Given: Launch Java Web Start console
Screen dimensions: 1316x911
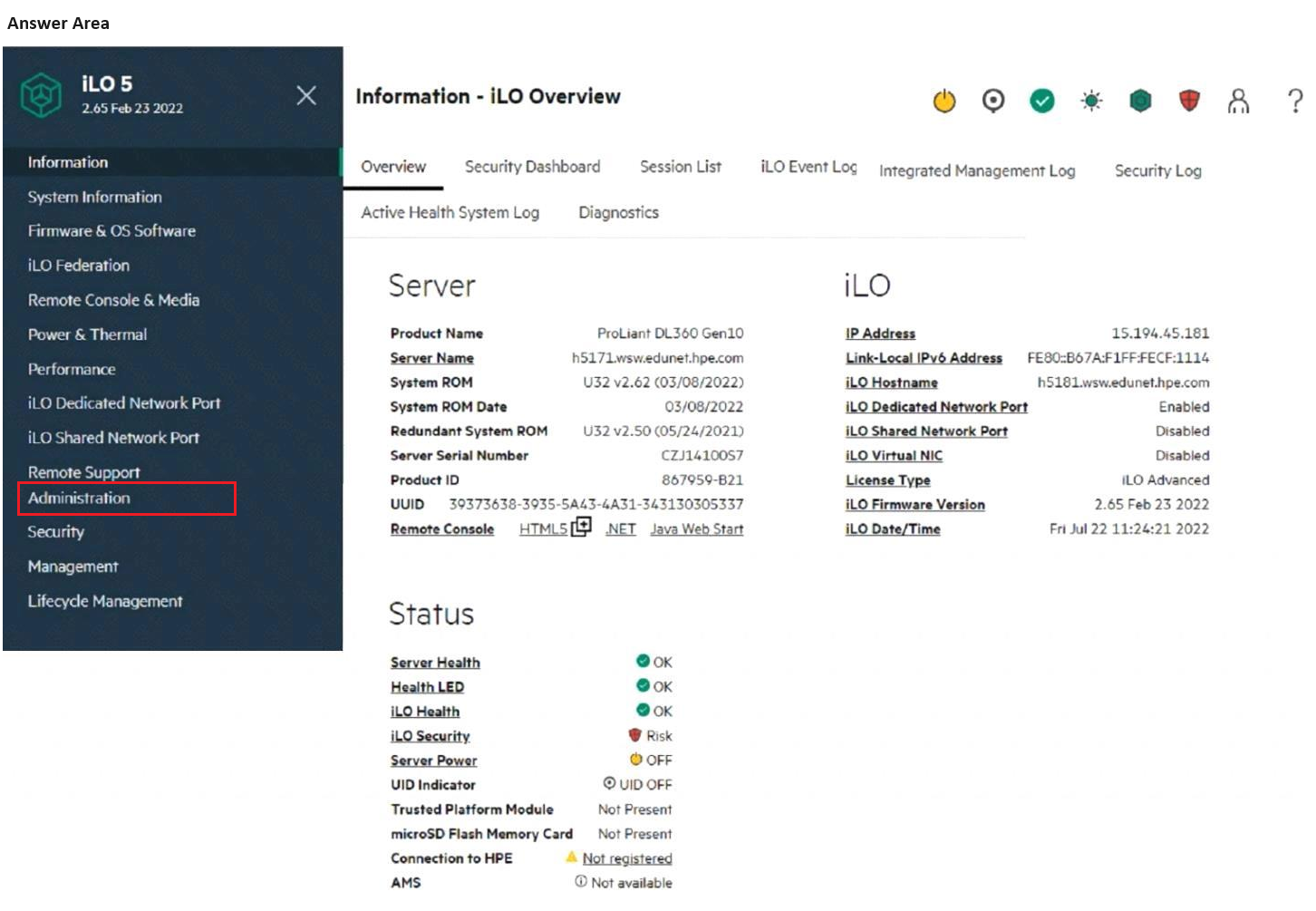Looking at the screenshot, I should point(697,529).
